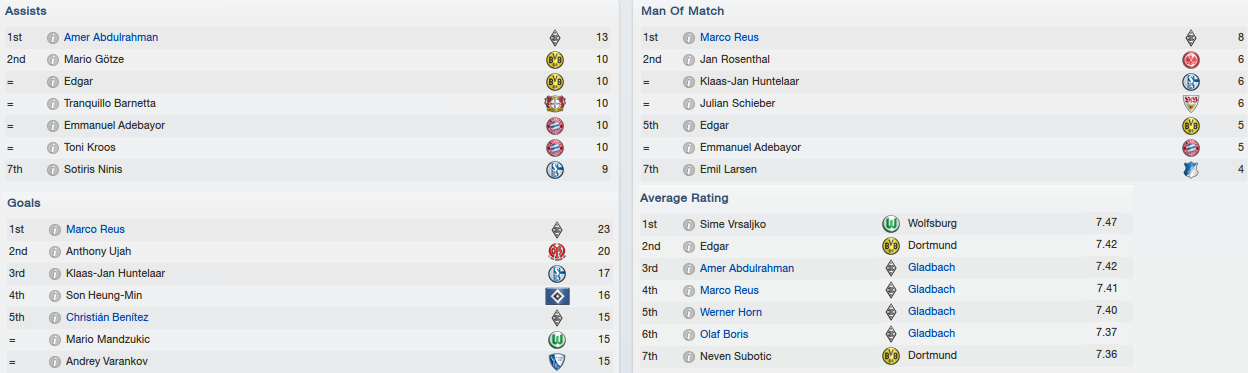This screenshot has width=1248, height=373.
Task: Click Hamburg badge next to Son Heung-Min
Action: click(557, 296)
